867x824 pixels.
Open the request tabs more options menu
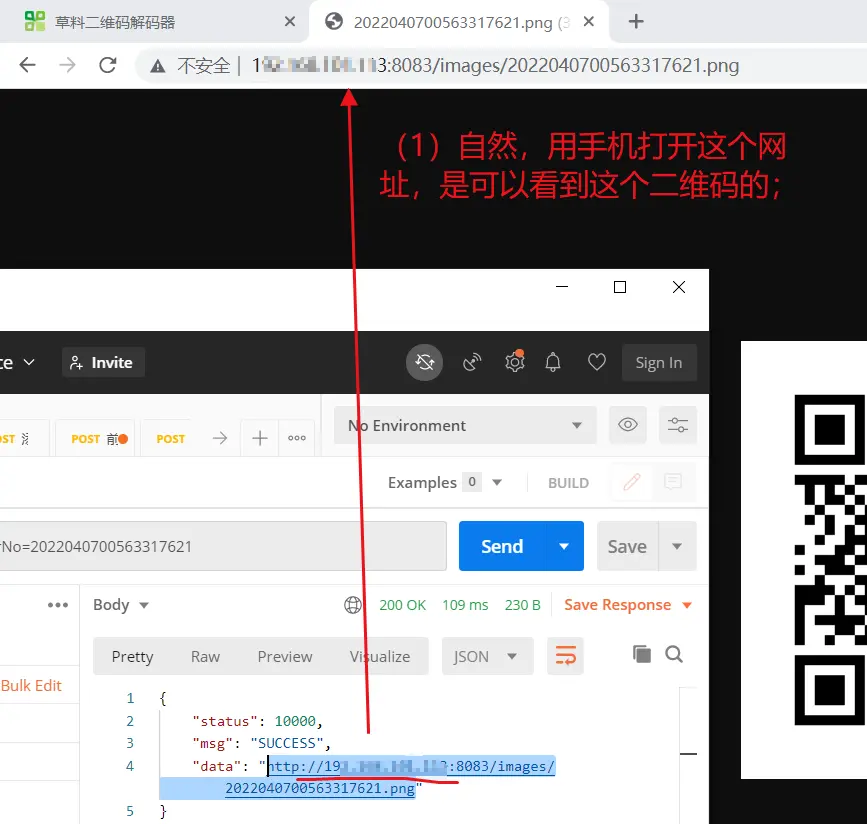[297, 438]
